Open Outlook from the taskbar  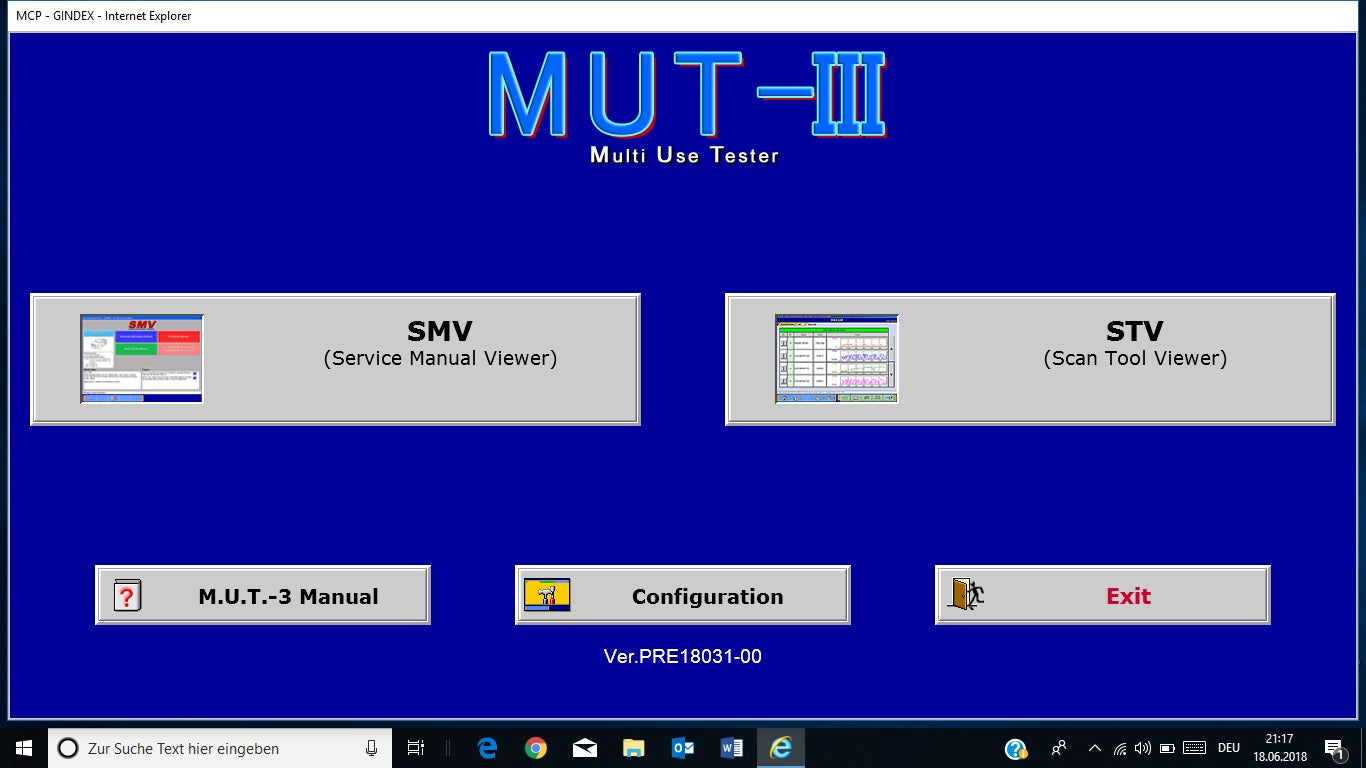tap(682, 748)
